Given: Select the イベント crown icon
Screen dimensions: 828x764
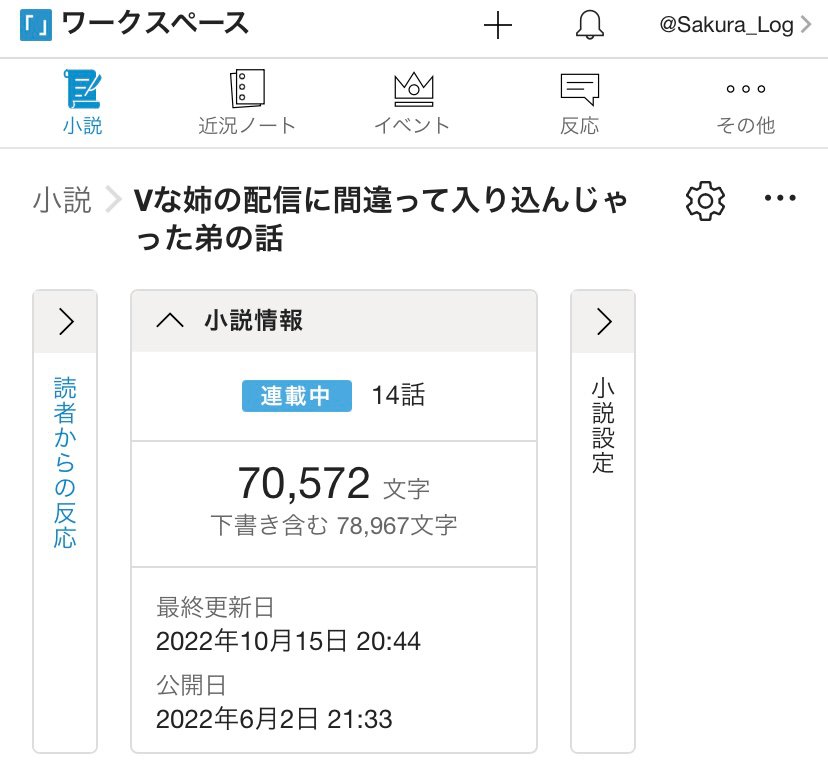Looking at the screenshot, I should (x=412, y=90).
